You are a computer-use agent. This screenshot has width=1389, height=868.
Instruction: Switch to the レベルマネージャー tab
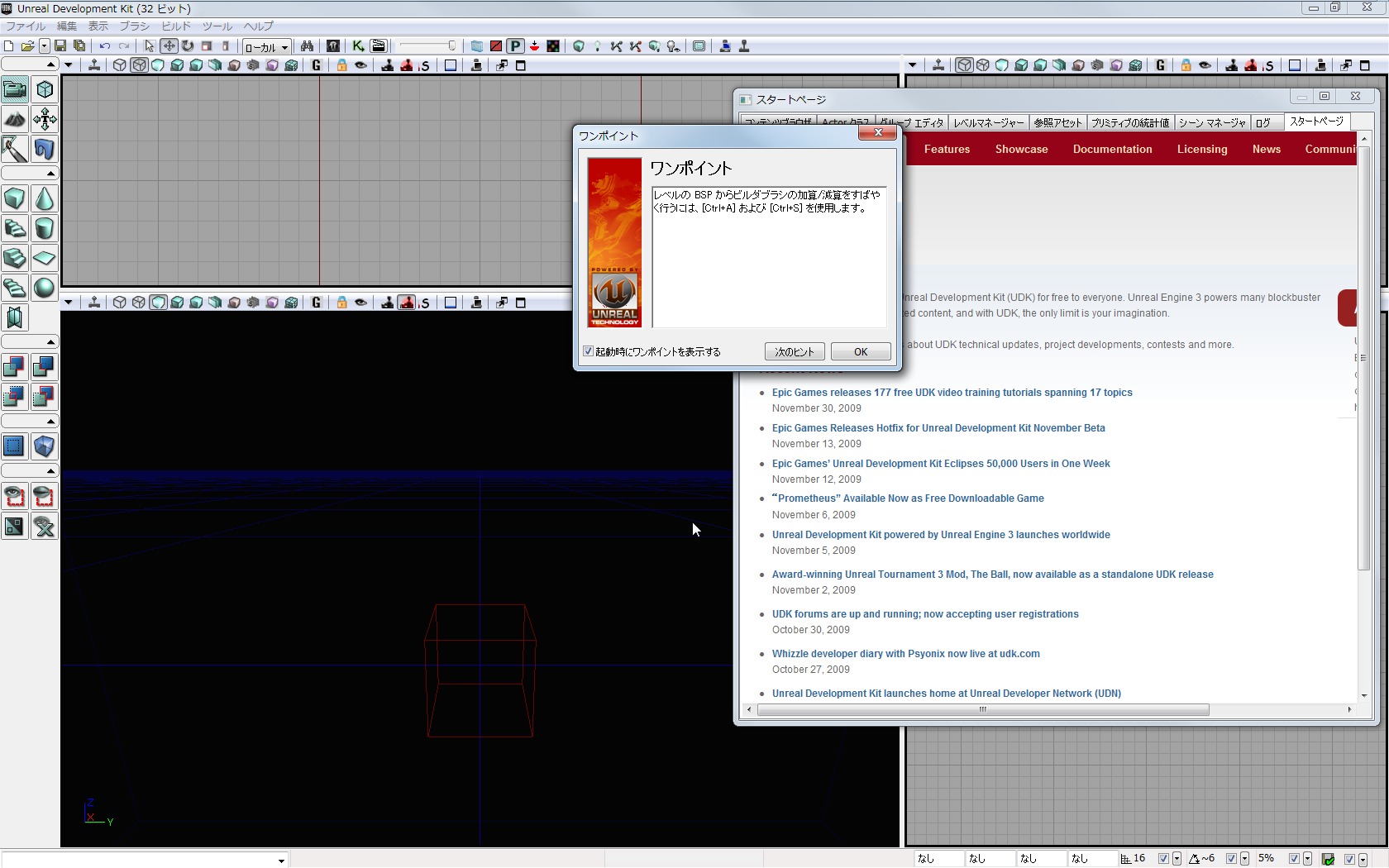coord(988,122)
